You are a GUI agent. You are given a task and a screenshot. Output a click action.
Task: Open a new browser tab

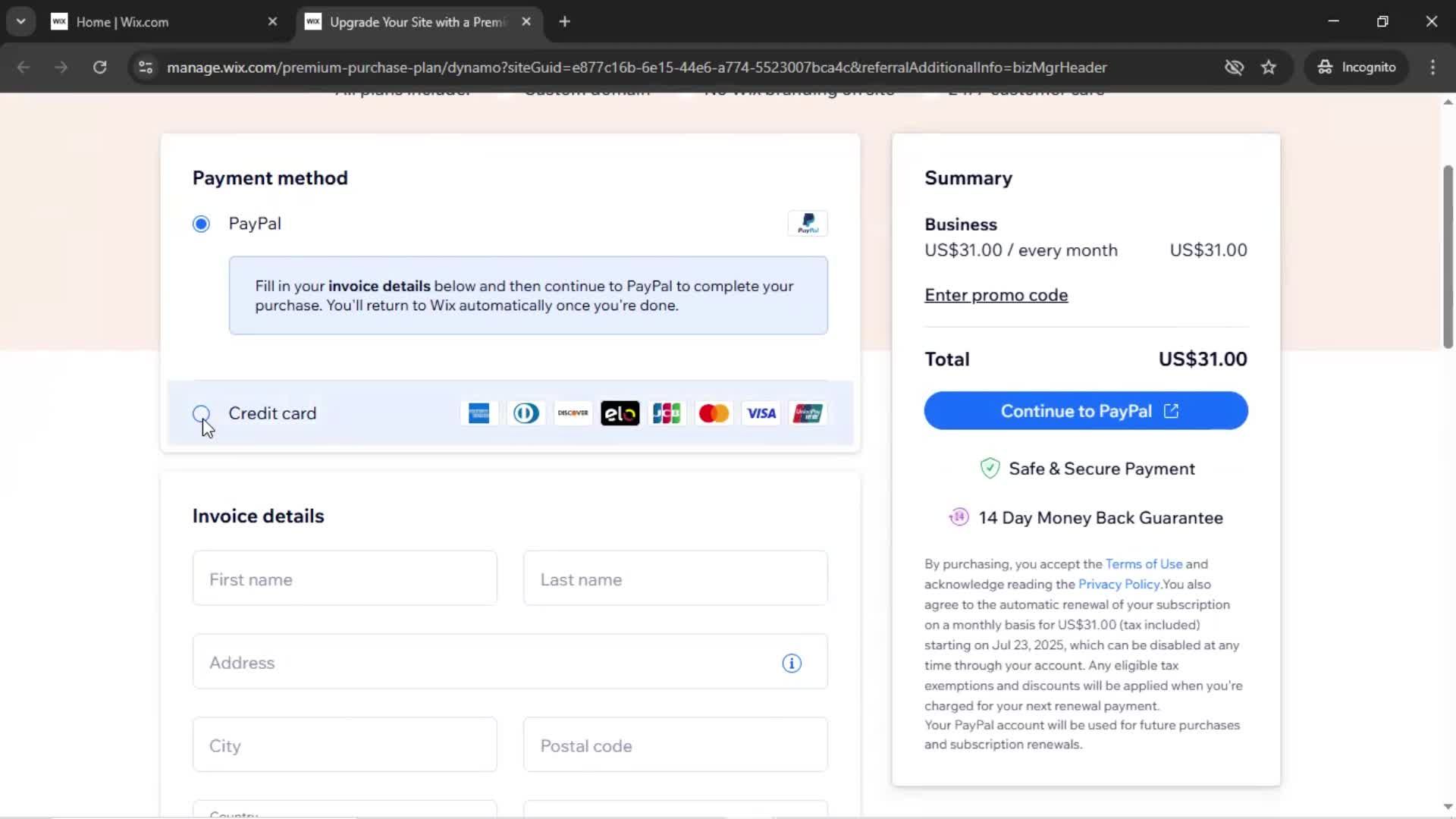pyautogui.click(x=564, y=22)
